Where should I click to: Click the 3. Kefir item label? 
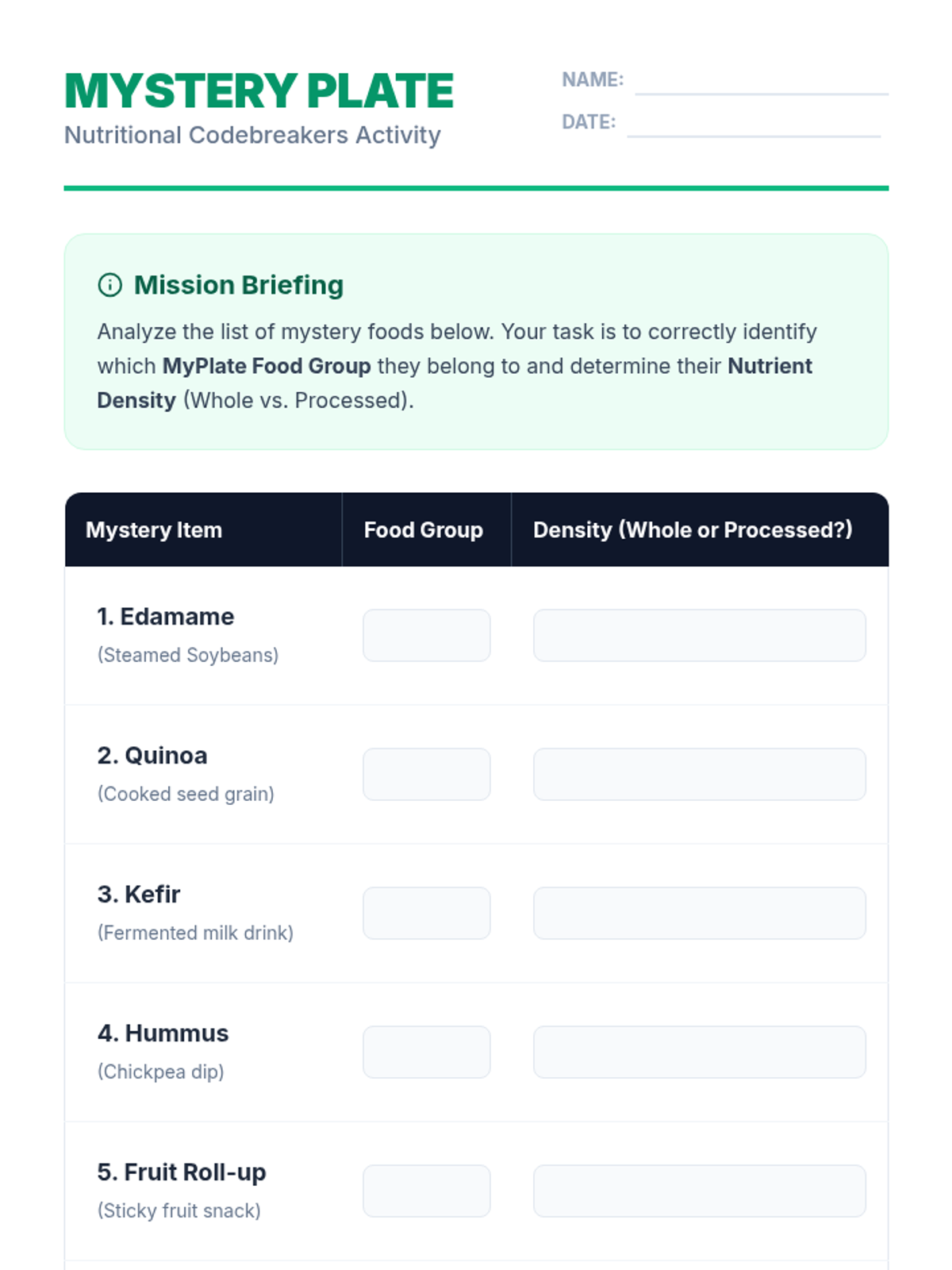(139, 895)
